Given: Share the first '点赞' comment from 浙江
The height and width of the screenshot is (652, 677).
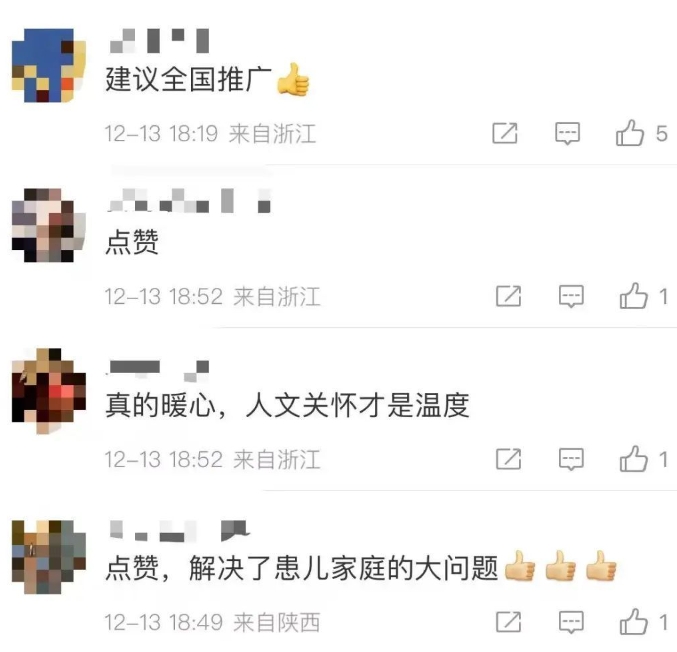Looking at the screenshot, I should [509, 296].
